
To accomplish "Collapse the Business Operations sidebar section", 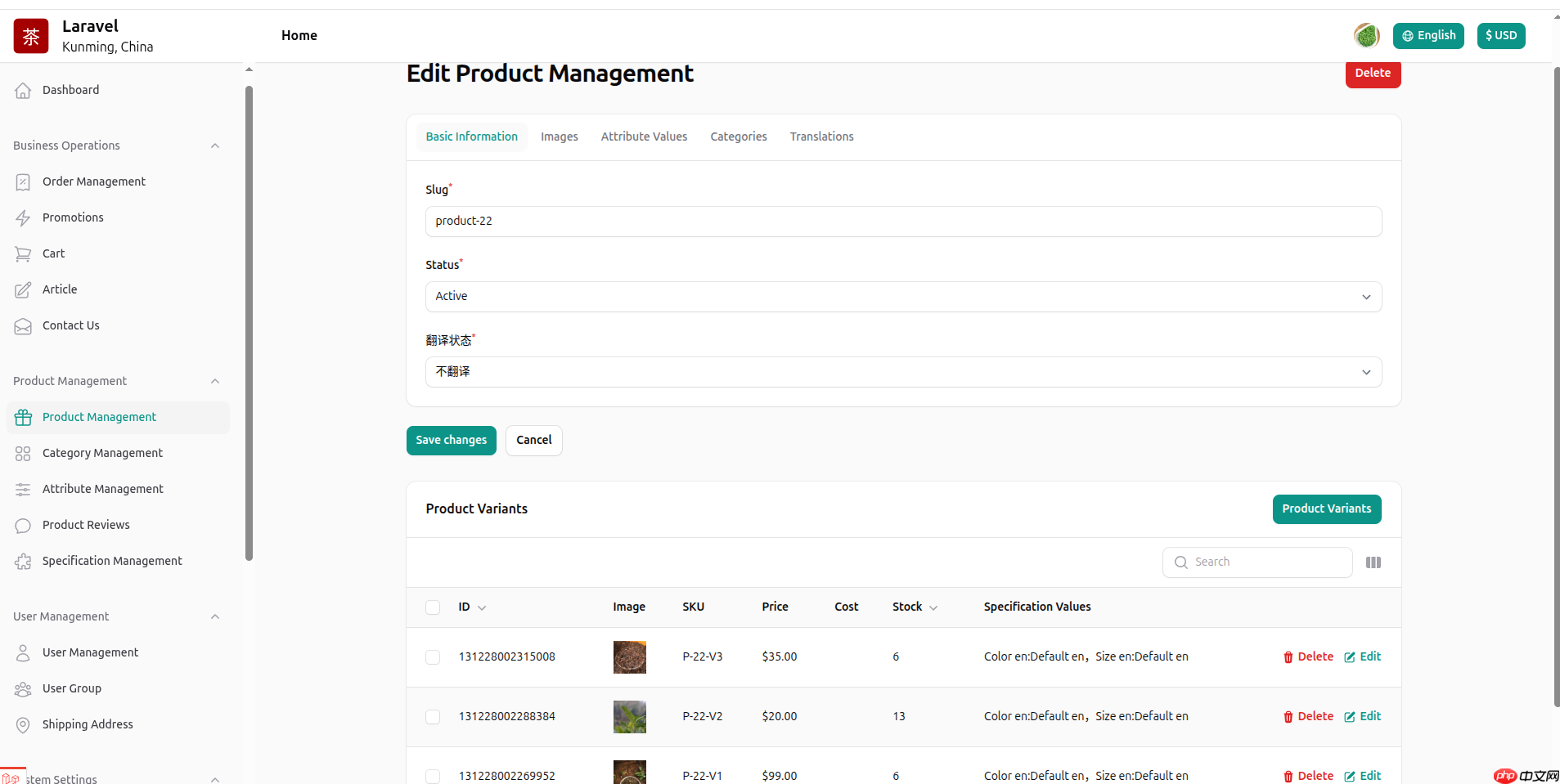I will tap(215, 146).
